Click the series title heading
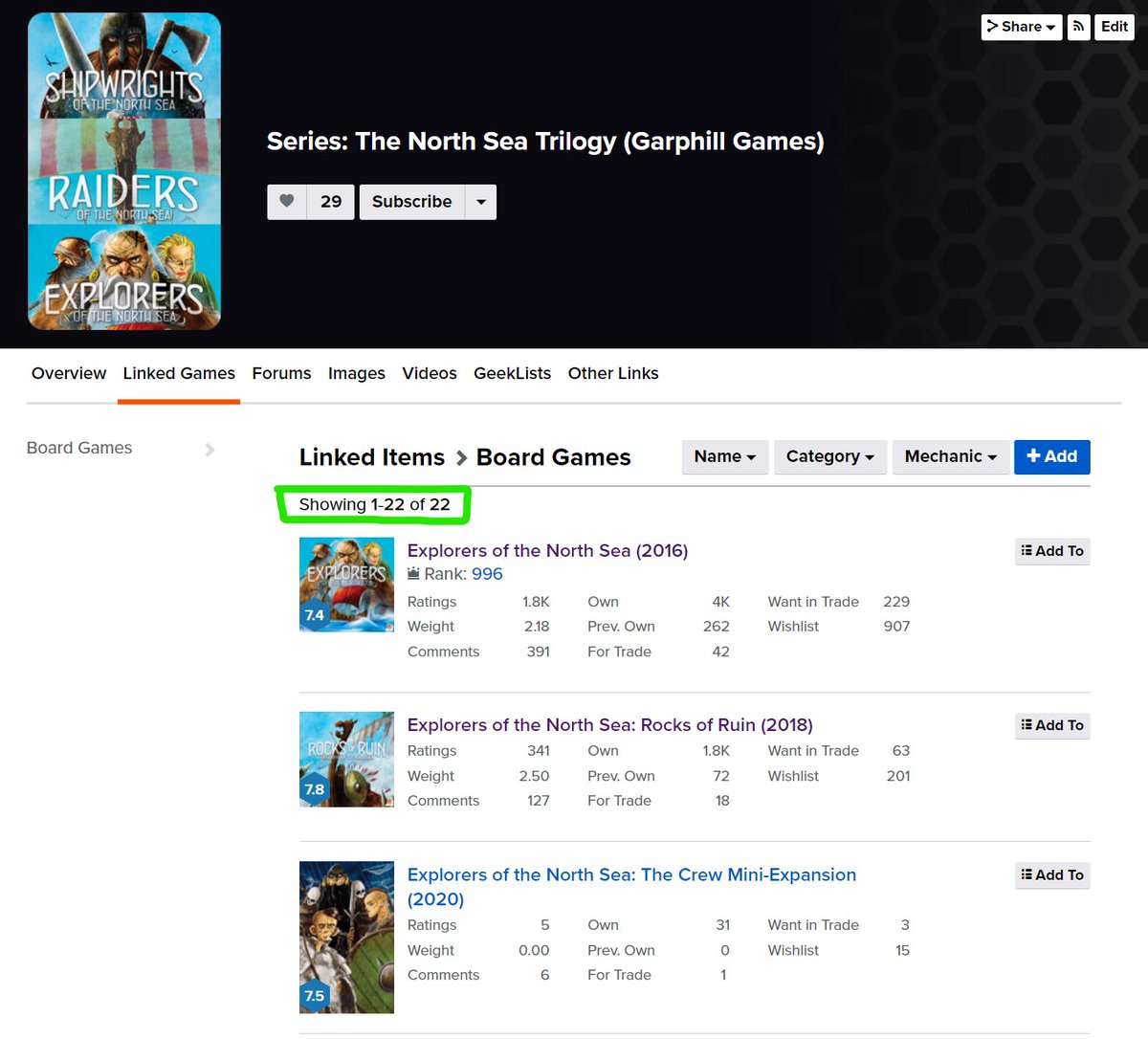Screen dimensions: 1148x1039 click(x=545, y=142)
